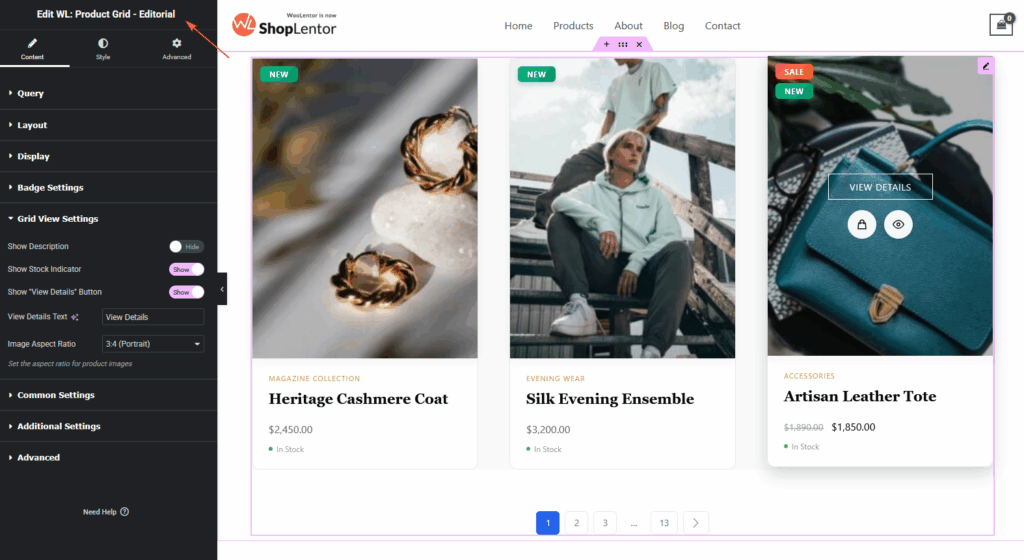Click the ShopLentor logo
The width and height of the screenshot is (1024, 560).
[x=284, y=25]
